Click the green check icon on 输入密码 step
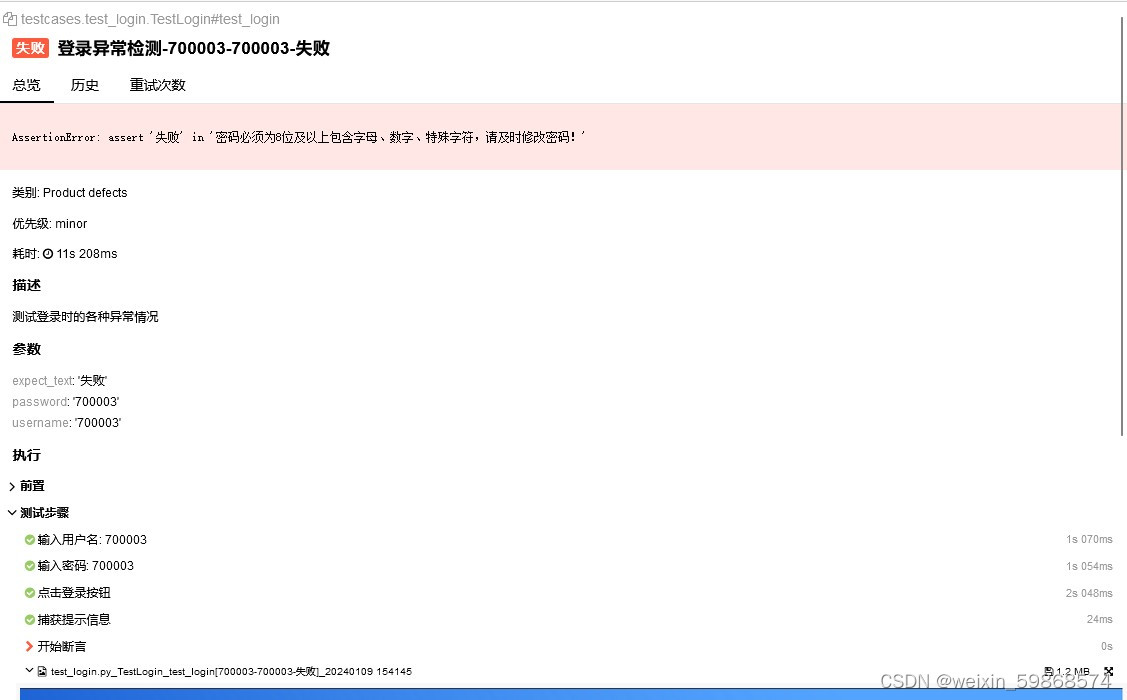 click(29, 565)
